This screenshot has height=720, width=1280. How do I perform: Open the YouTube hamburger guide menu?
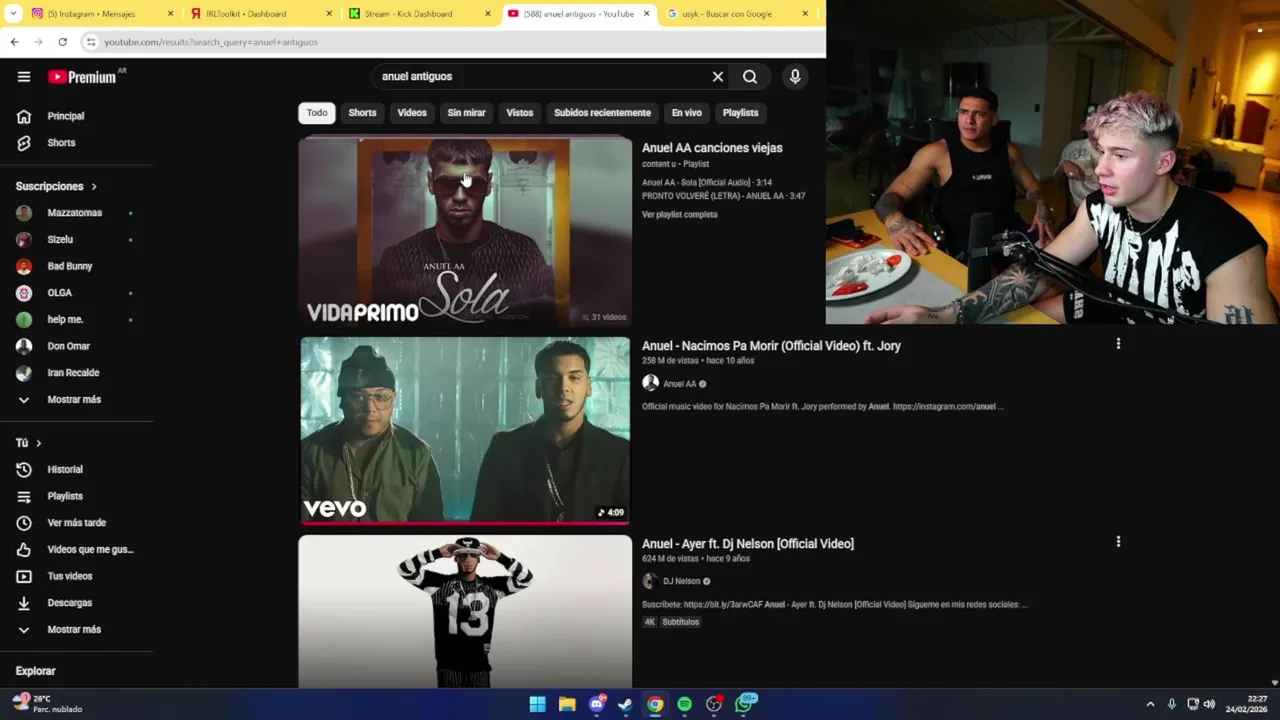24,76
